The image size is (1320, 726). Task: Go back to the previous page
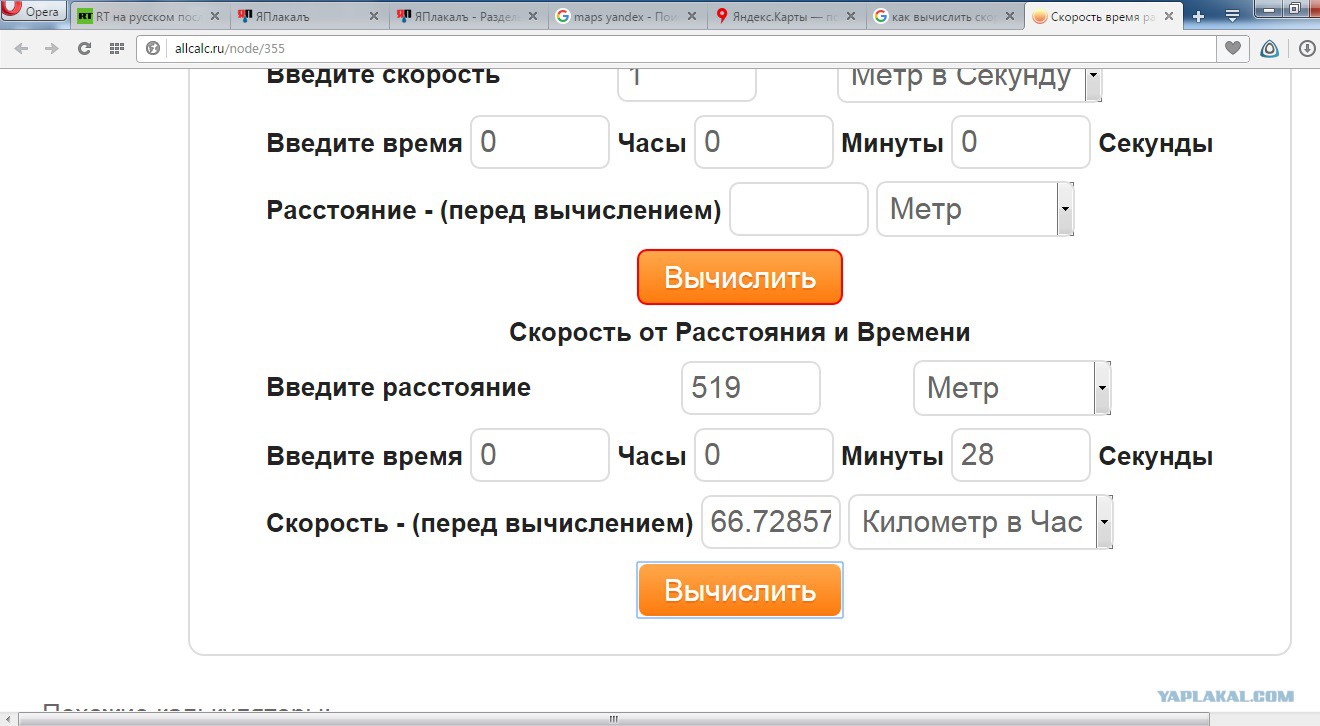tap(21, 48)
